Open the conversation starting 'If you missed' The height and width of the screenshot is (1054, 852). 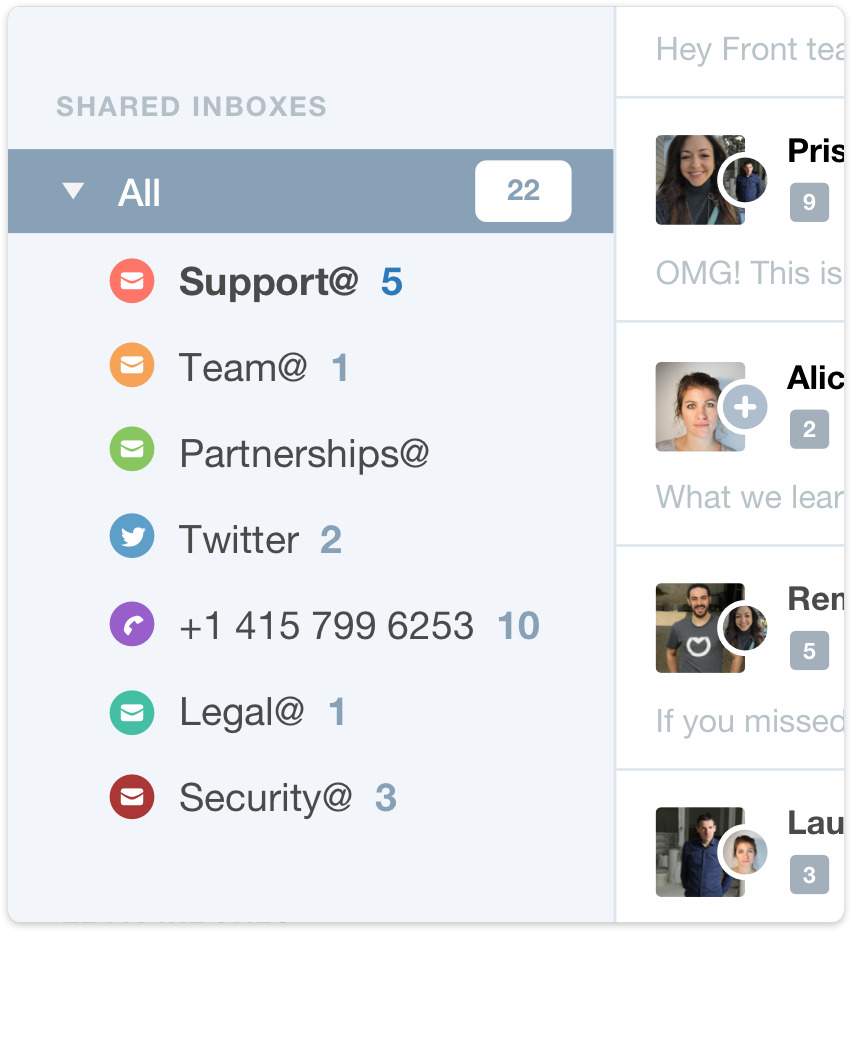(x=749, y=720)
